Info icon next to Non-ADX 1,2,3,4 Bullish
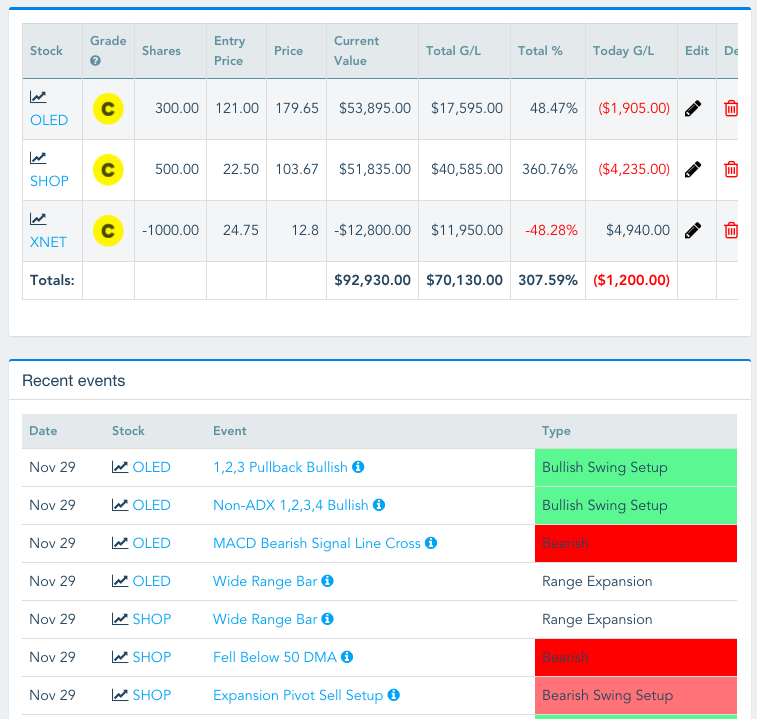The image size is (757, 719). 379,505
